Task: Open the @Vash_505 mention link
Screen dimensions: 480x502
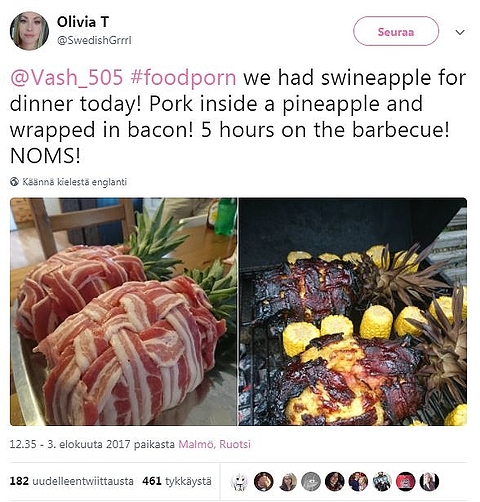Action: click(x=67, y=78)
